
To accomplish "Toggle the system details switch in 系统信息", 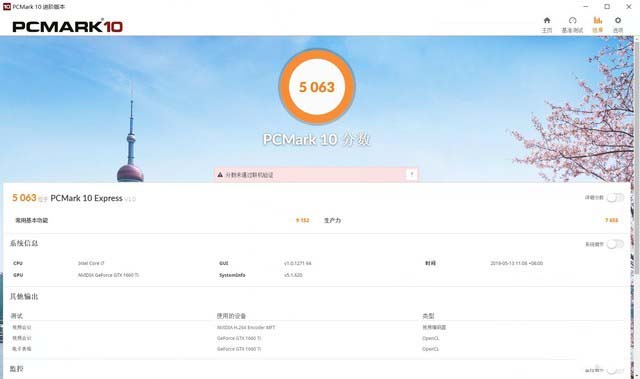I will click(615, 244).
